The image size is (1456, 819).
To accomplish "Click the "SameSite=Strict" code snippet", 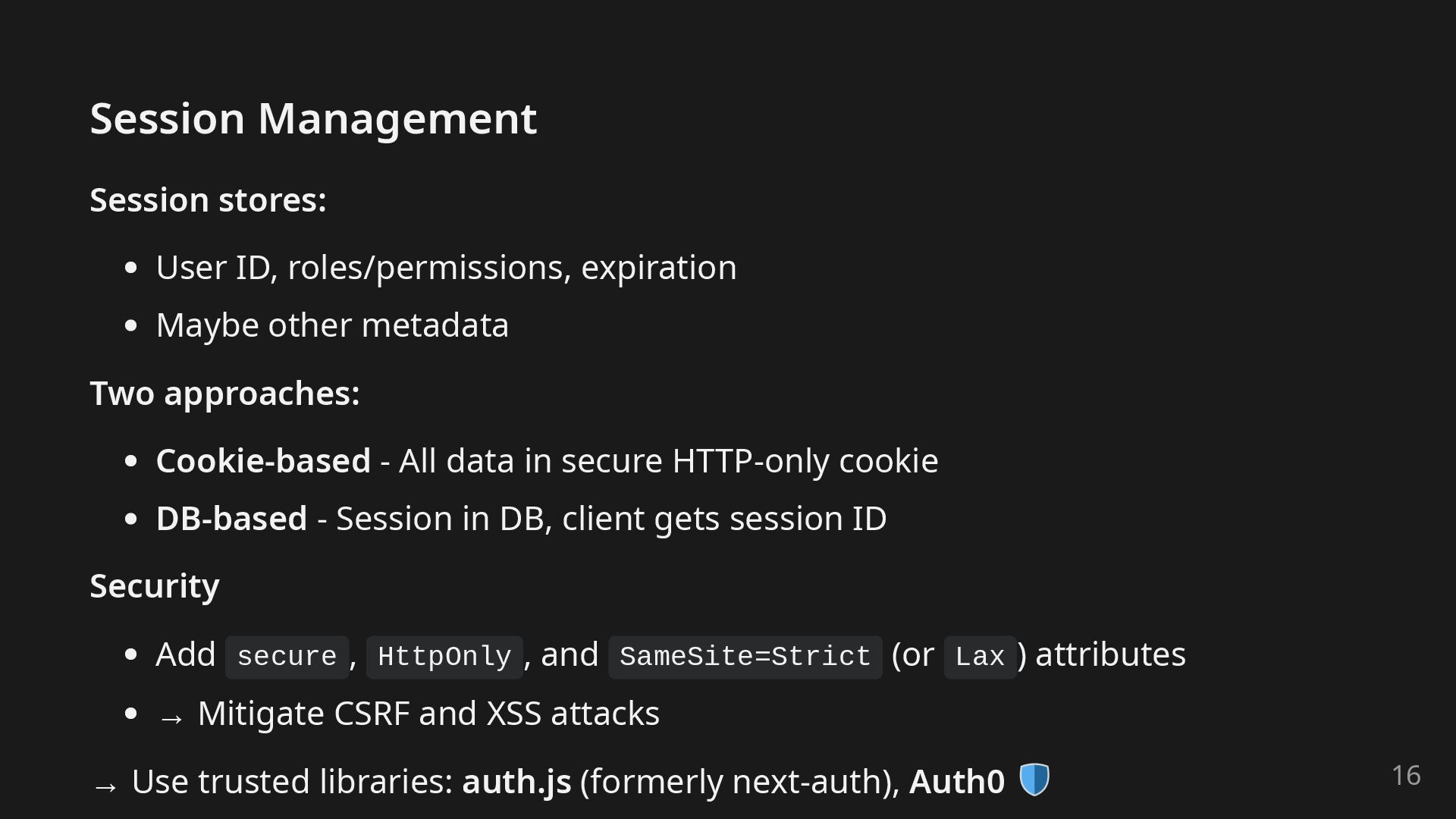I will 745,657.
